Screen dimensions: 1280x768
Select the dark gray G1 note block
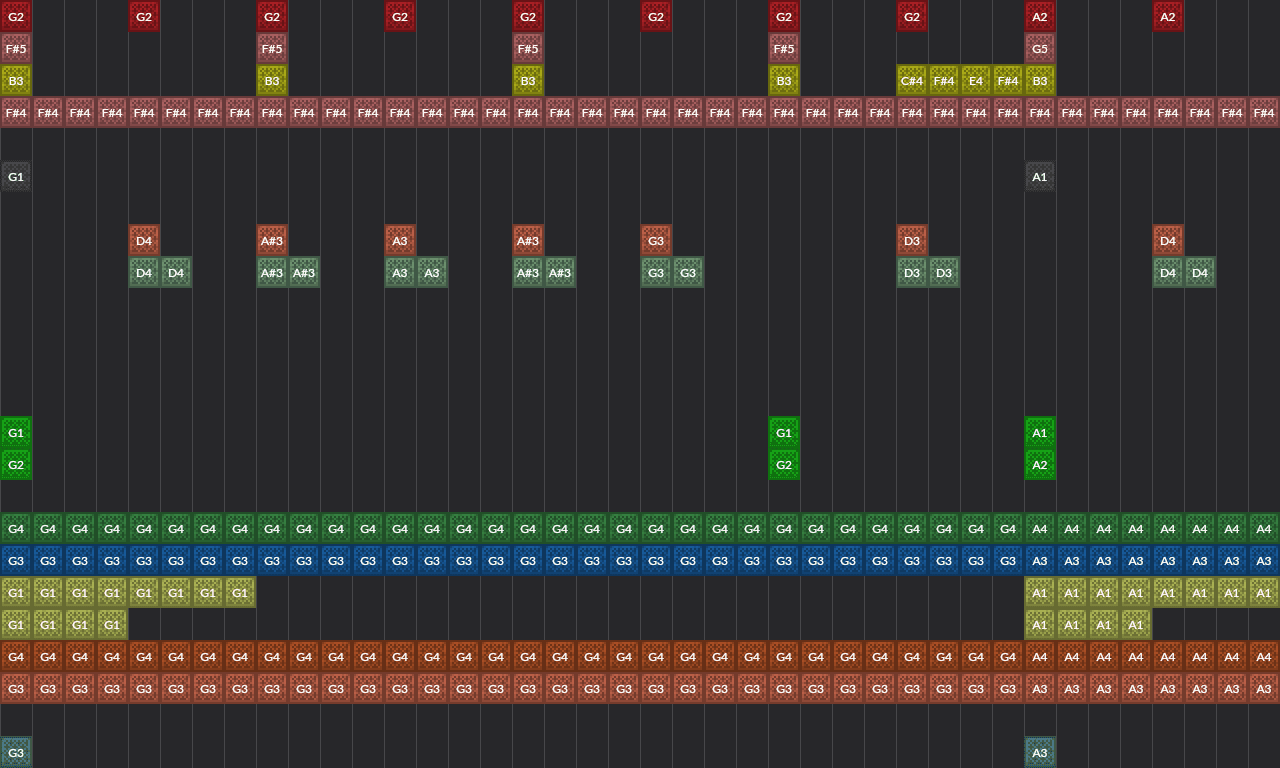click(x=16, y=176)
